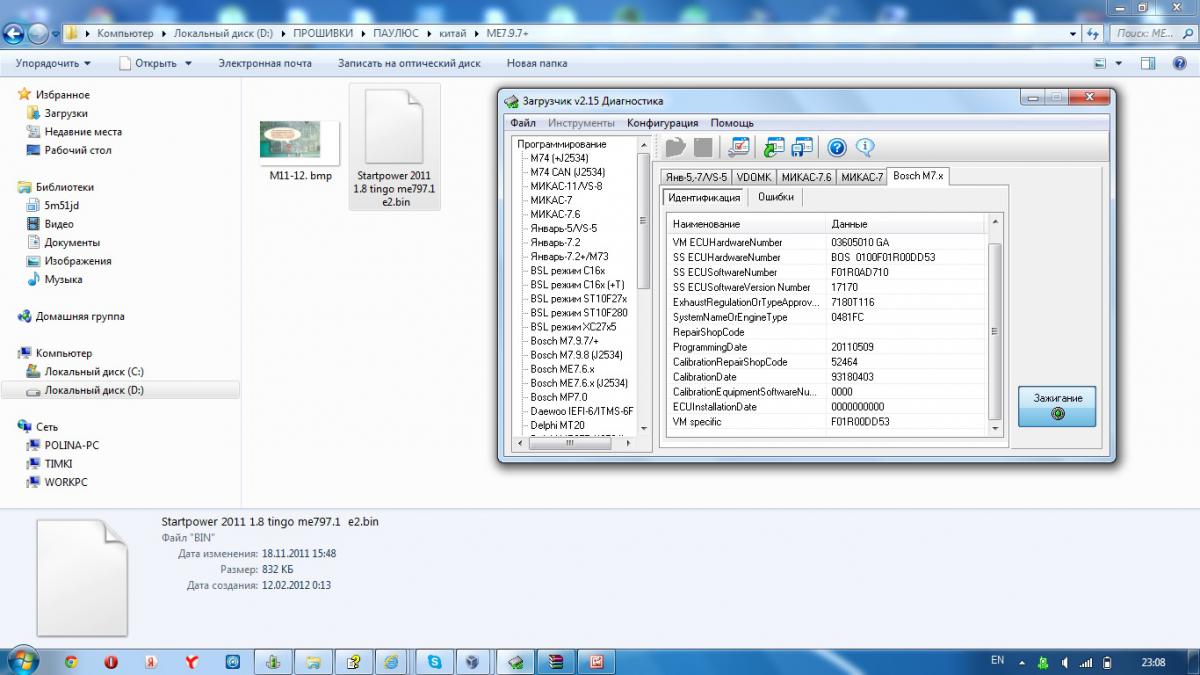Click the ПРОШИВКИ breadcrumb in the address bar
This screenshot has width=1200, height=675.
(x=323, y=33)
